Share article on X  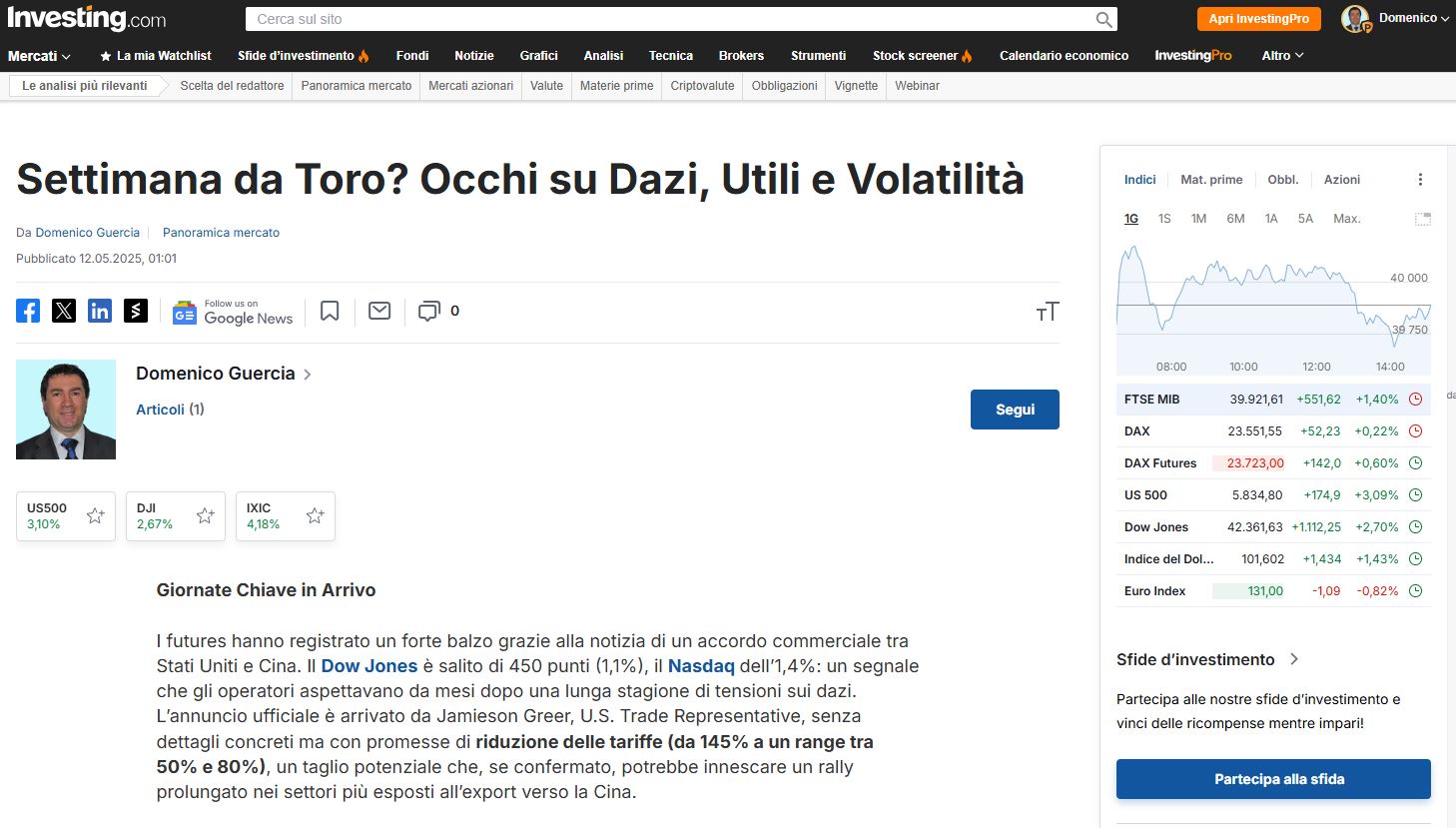coord(64,311)
